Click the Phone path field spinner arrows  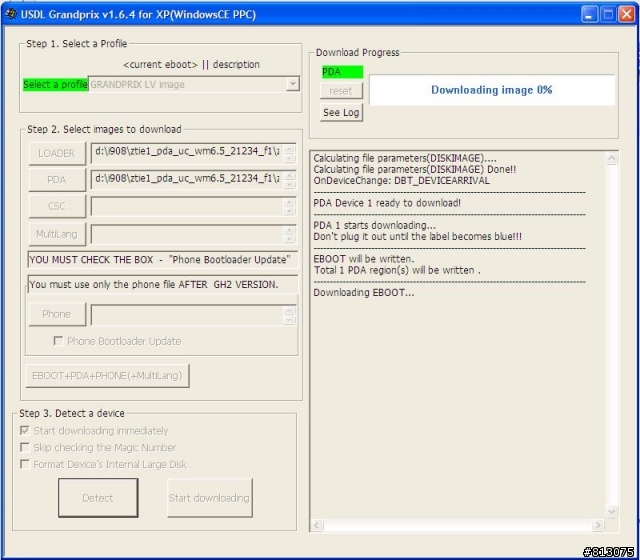(x=289, y=315)
